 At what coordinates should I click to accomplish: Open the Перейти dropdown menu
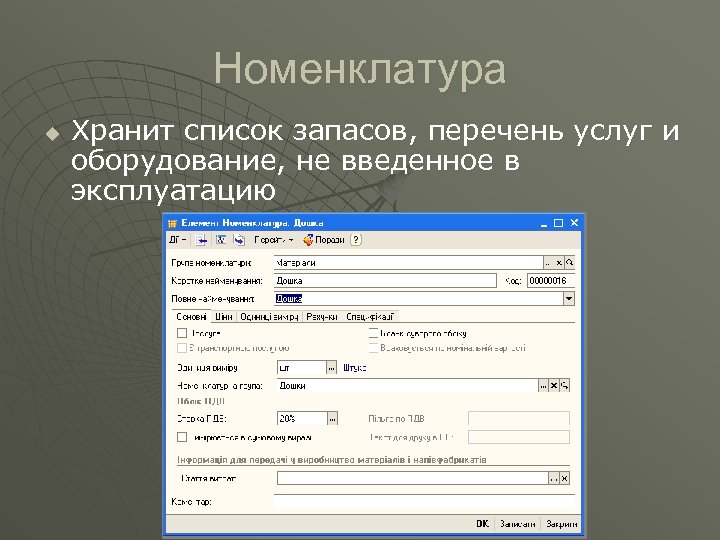(274, 240)
